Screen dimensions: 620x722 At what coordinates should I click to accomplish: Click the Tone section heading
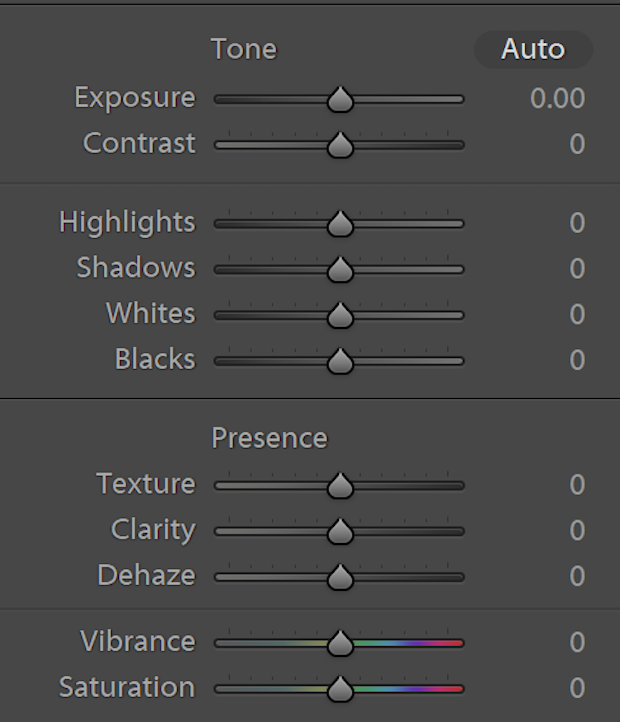pyautogui.click(x=244, y=49)
